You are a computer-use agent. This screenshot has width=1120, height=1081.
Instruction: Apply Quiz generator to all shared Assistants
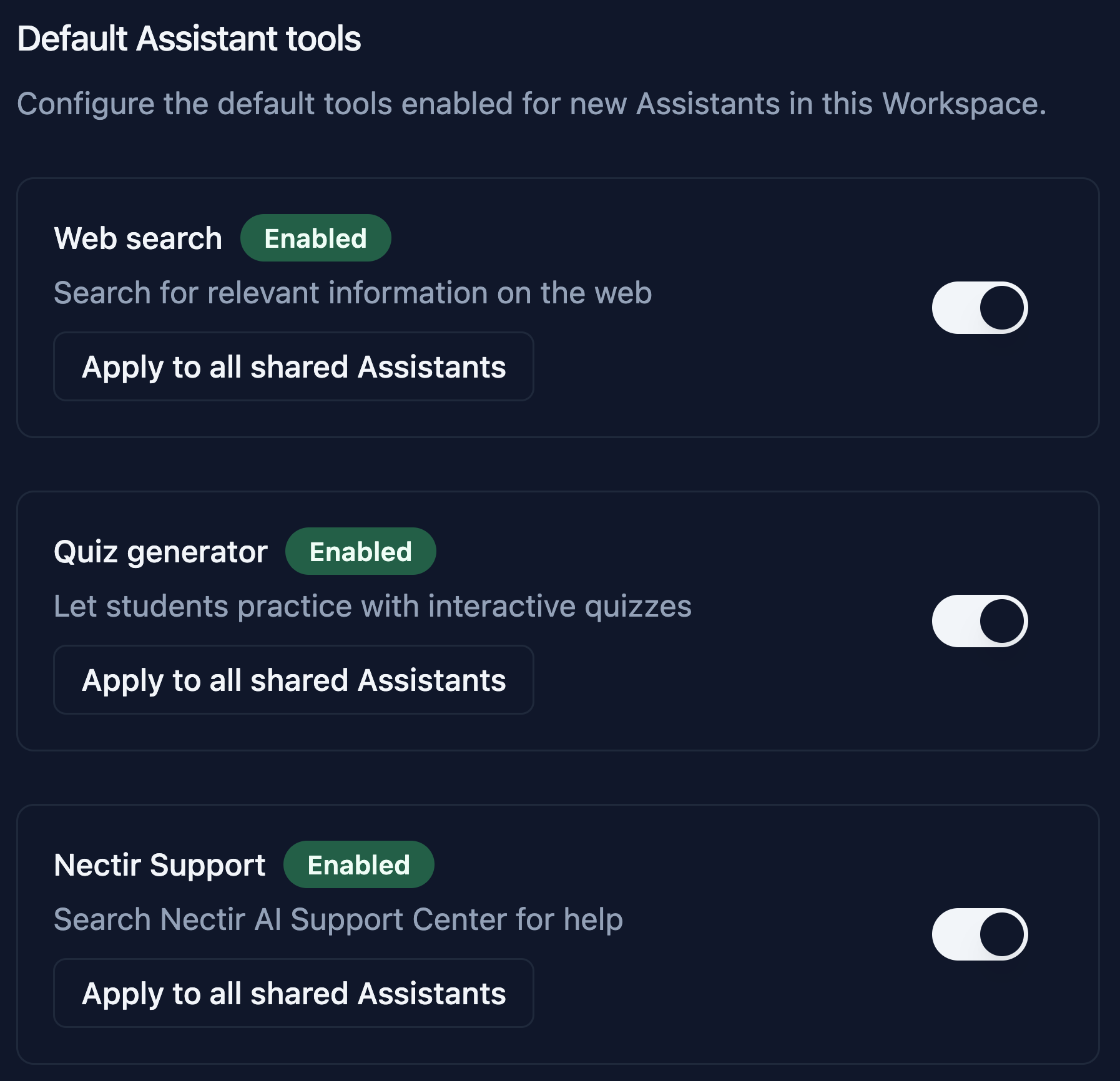coord(294,680)
